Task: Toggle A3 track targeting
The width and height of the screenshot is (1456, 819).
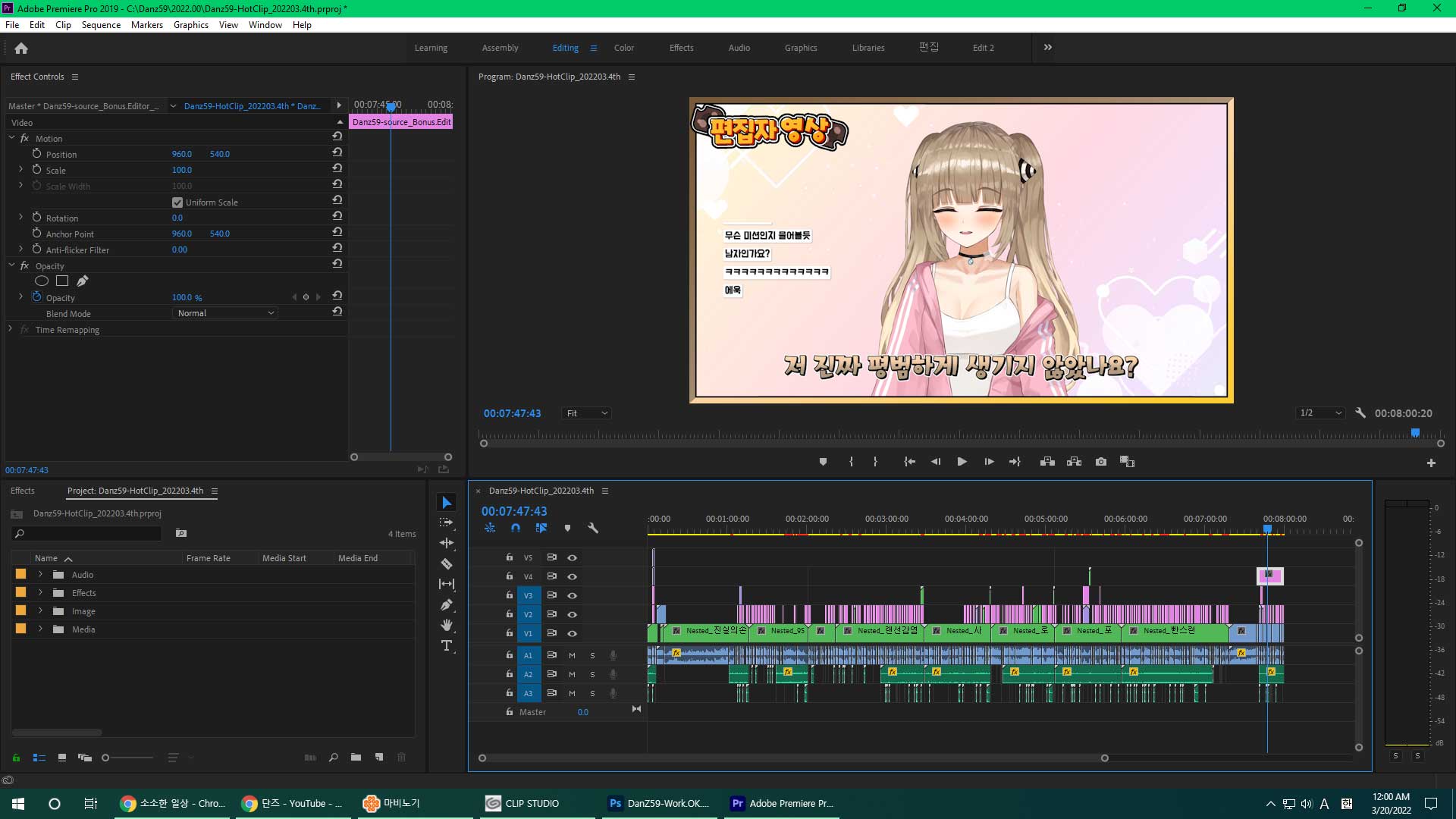Action: [x=529, y=693]
